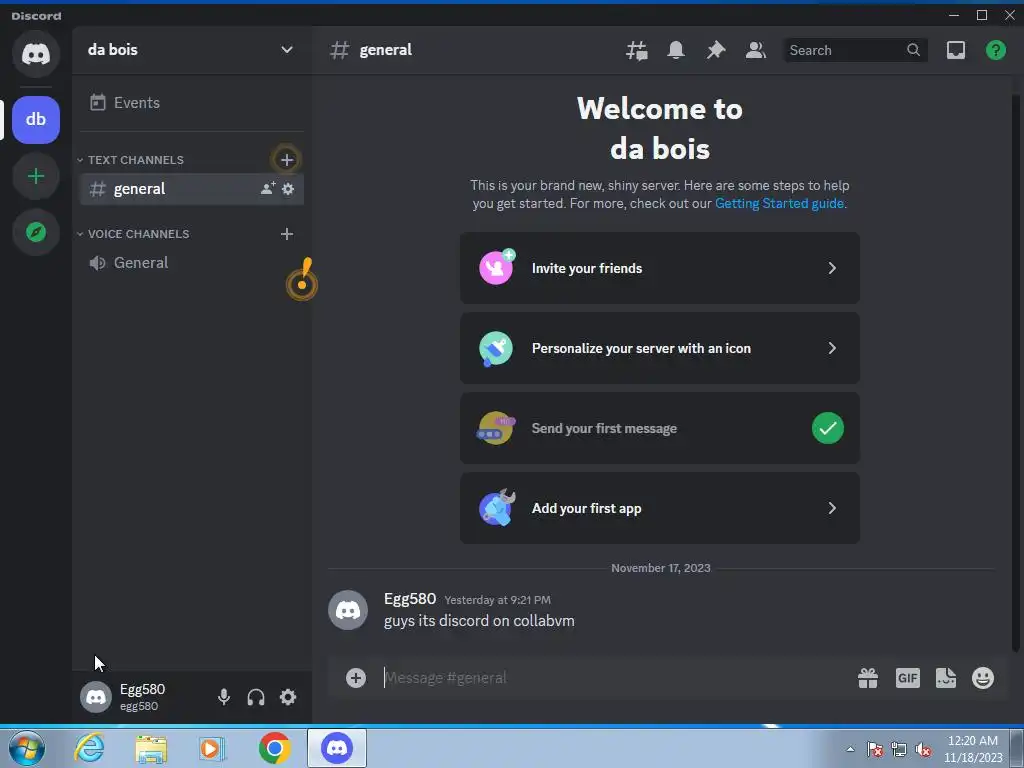
Task: Open the Events item
Action: point(191,103)
